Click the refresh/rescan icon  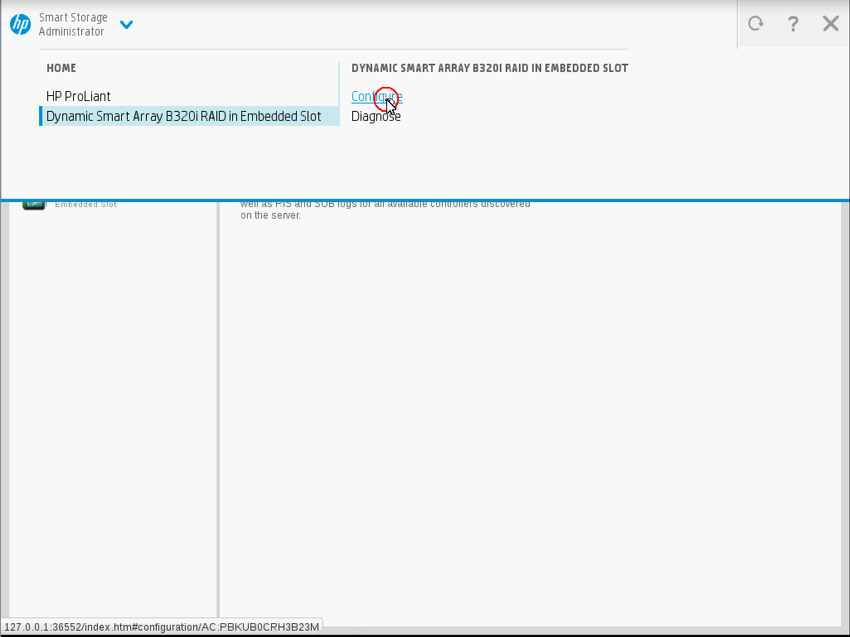tap(755, 24)
